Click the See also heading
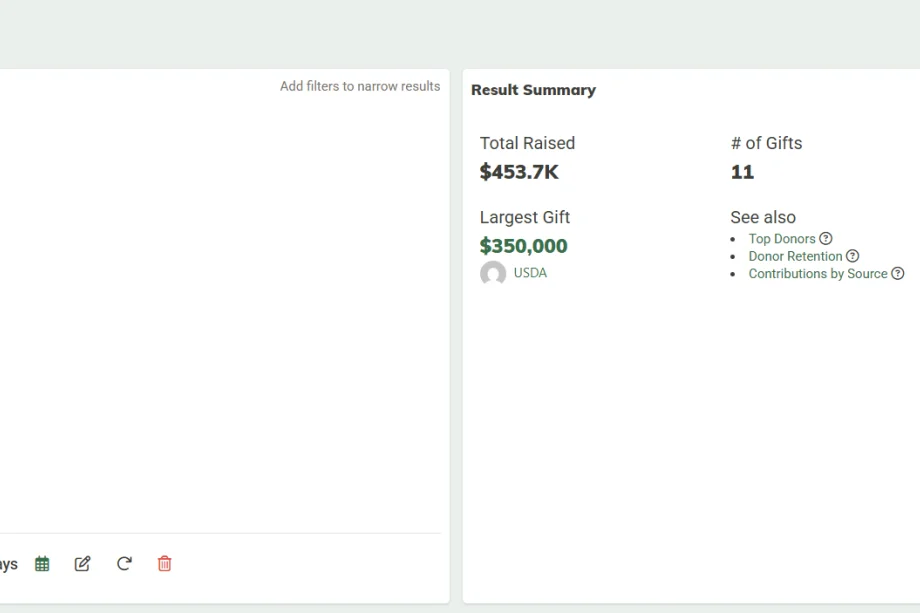The width and height of the screenshot is (920, 613). point(763,217)
